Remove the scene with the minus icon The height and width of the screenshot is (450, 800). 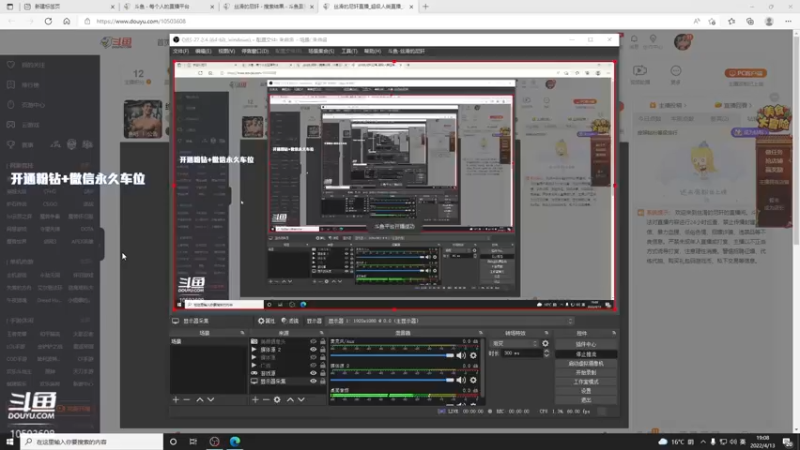pos(187,399)
